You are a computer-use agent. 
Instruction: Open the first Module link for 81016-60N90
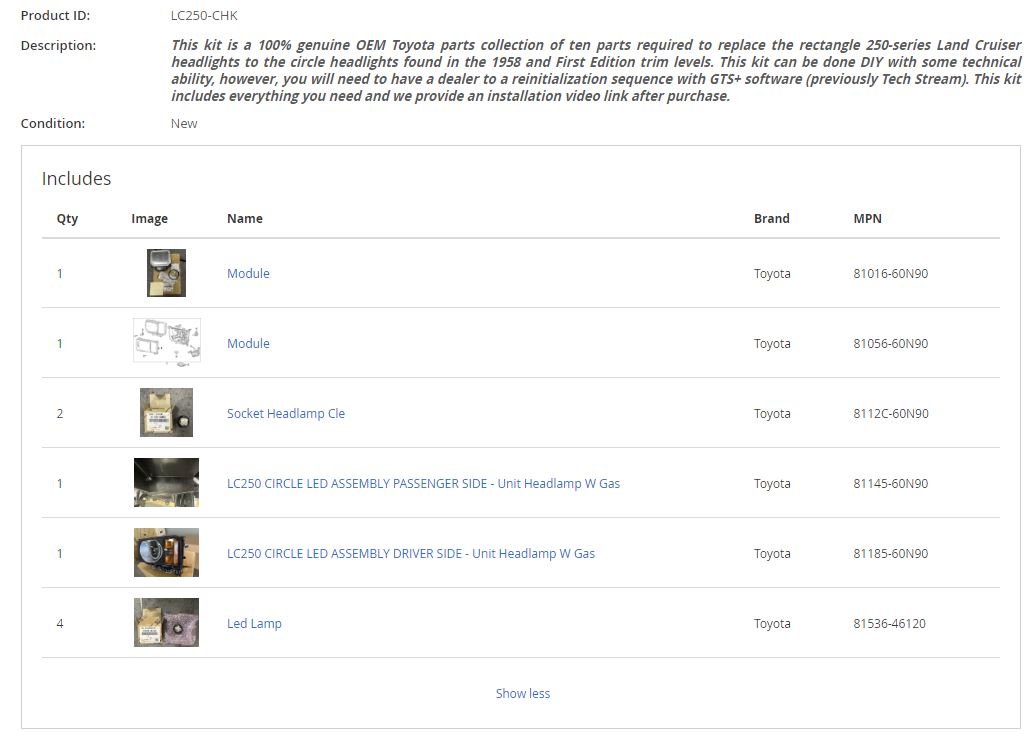248,273
